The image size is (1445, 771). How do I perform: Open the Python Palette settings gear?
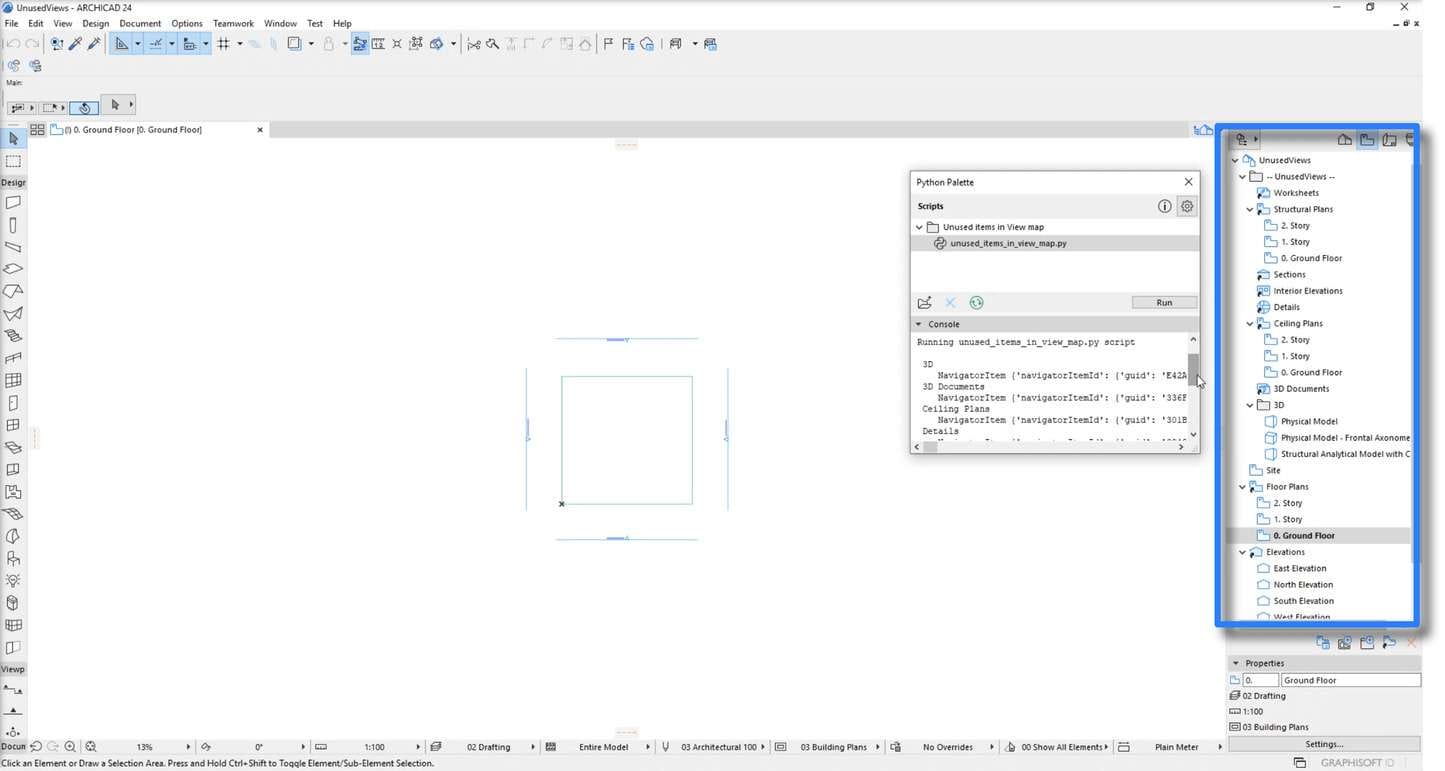[x=1187, y=206]
